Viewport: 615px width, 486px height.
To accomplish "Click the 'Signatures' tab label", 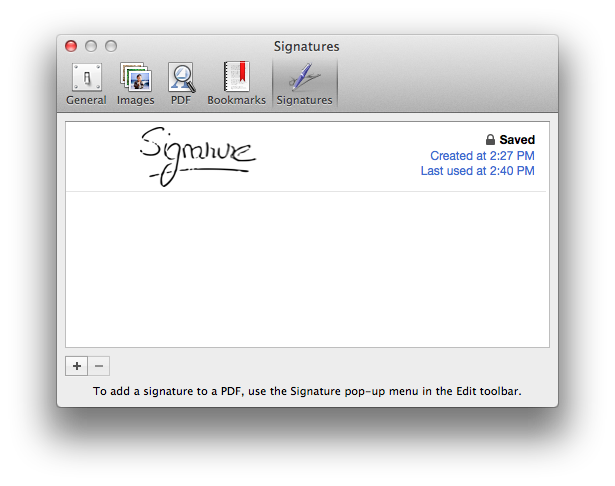I will point(304,100).
